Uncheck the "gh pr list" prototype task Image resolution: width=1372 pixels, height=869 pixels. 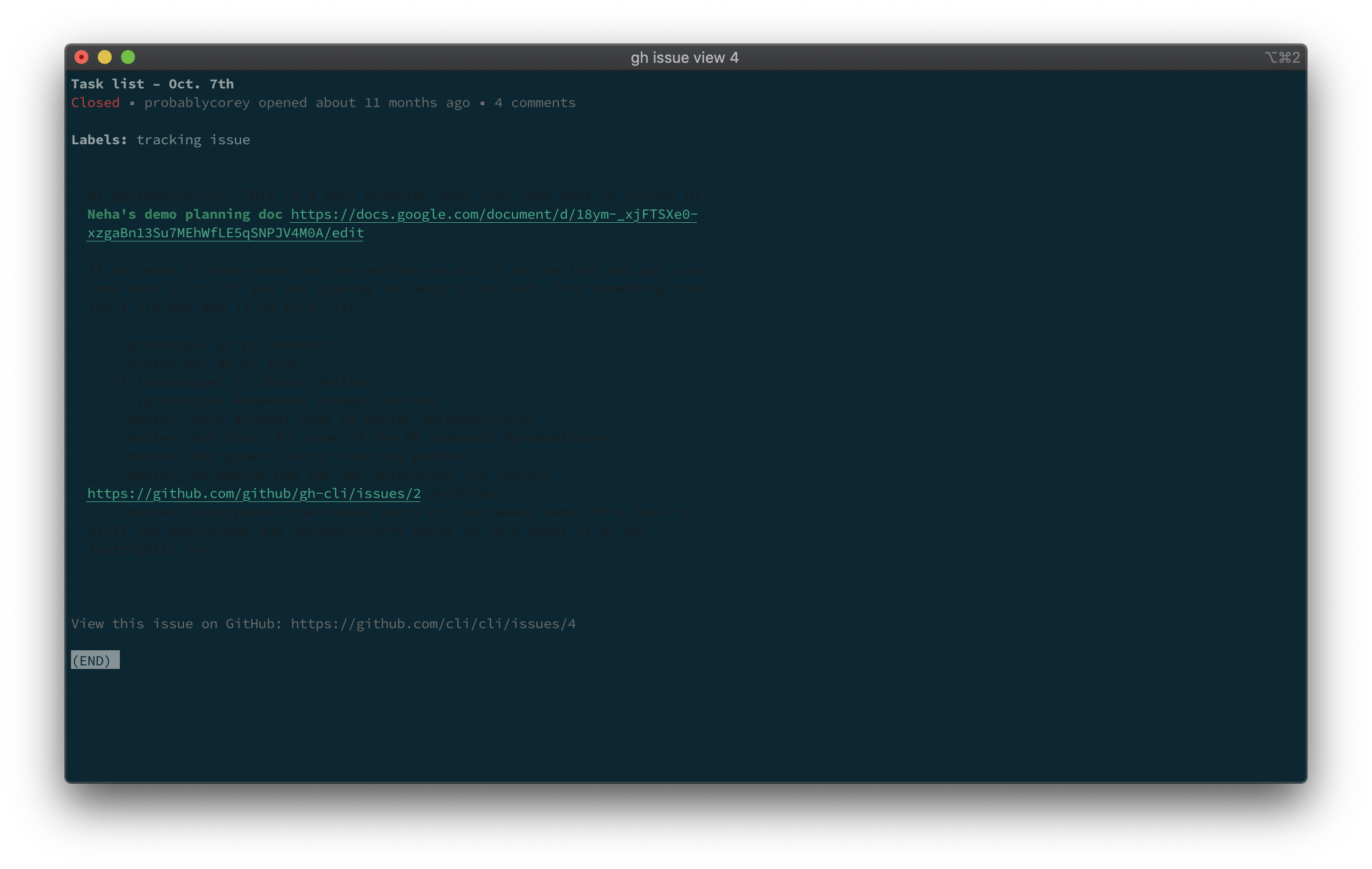click(x=100, y=362)
